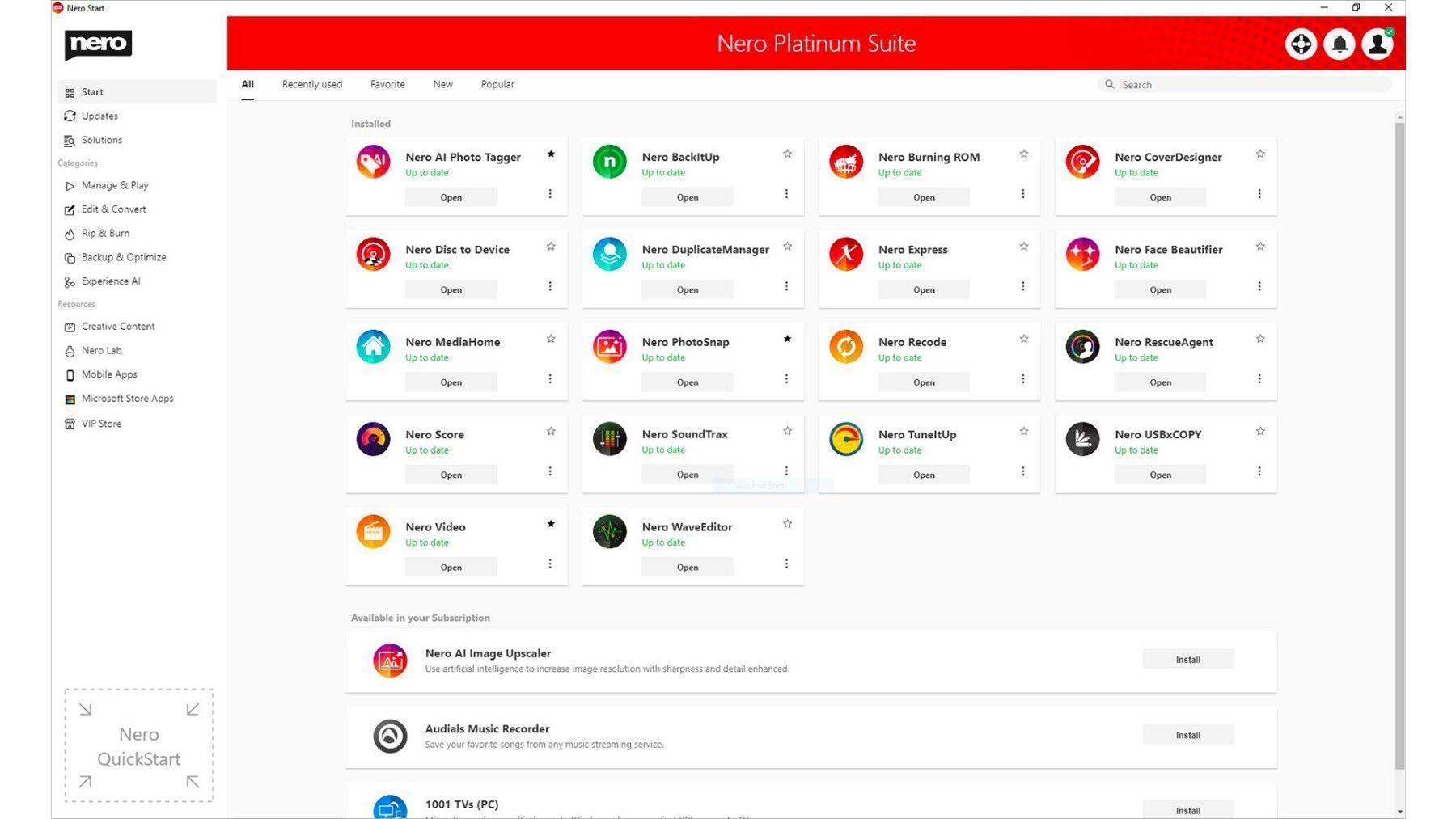The height and width of the screenshot is (819, 1456).
Task: Install 1001 TVs (PC)
Action: coord(1188,809)
